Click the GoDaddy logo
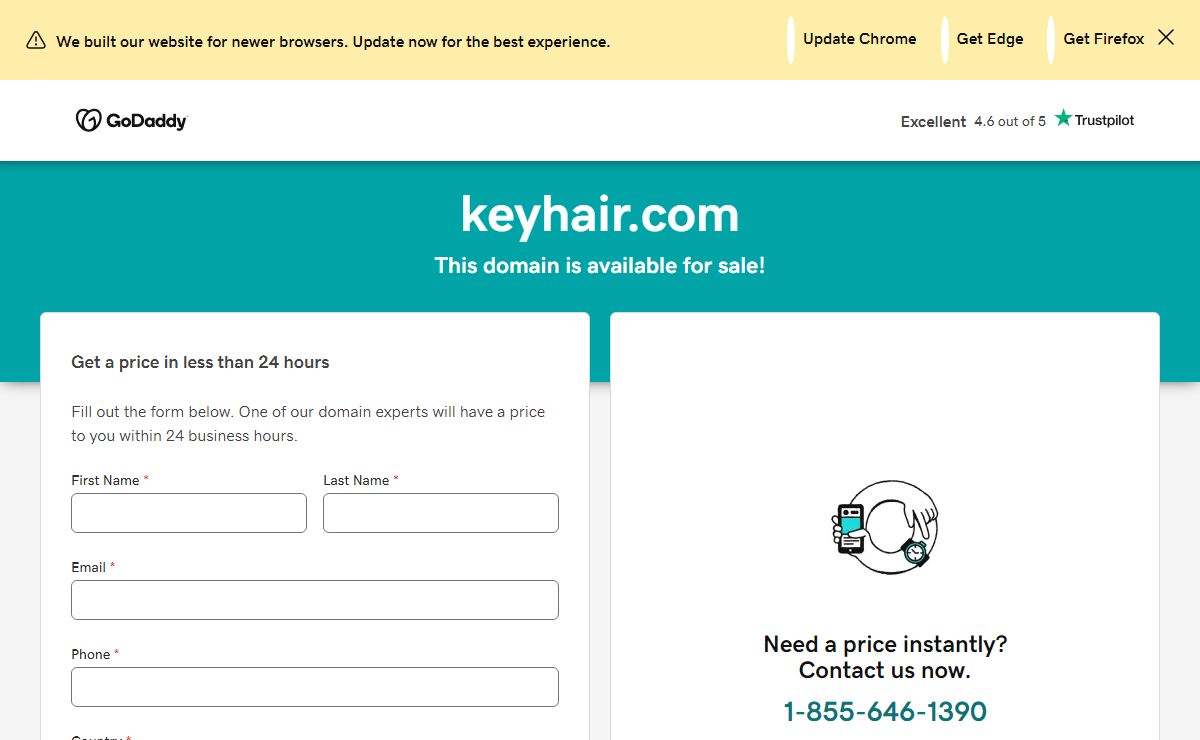 [131, 120]
